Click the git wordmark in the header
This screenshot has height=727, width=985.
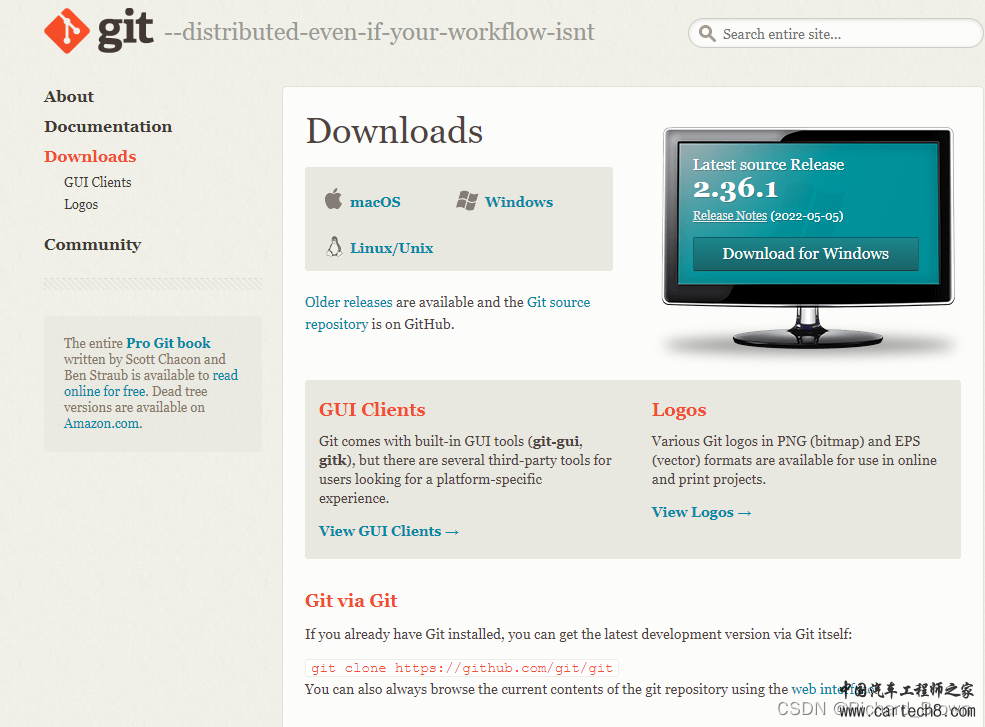(126, 30)
